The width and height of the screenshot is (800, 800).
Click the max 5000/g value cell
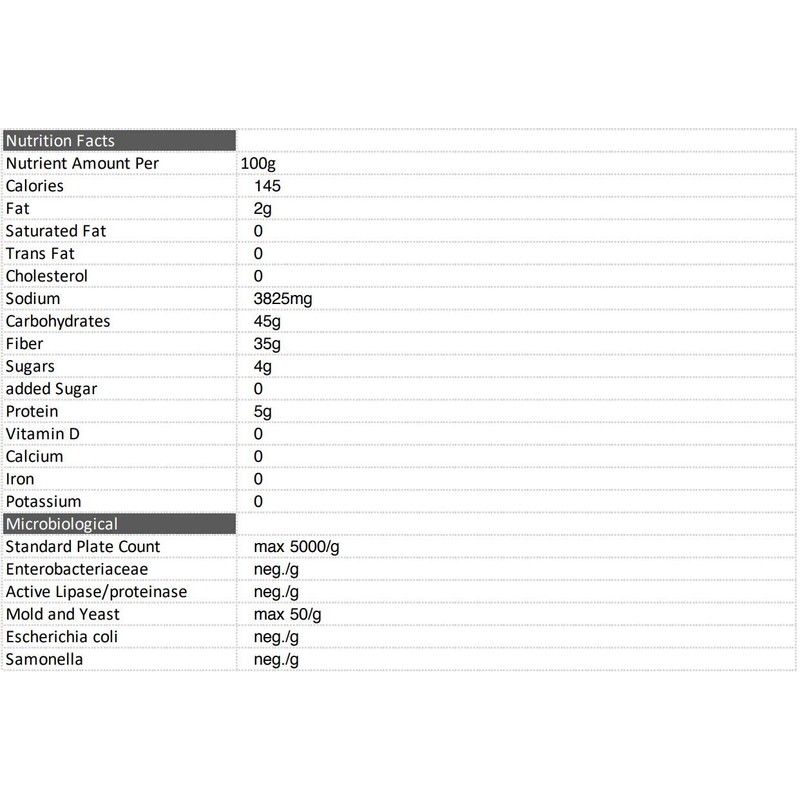[298, 547]
